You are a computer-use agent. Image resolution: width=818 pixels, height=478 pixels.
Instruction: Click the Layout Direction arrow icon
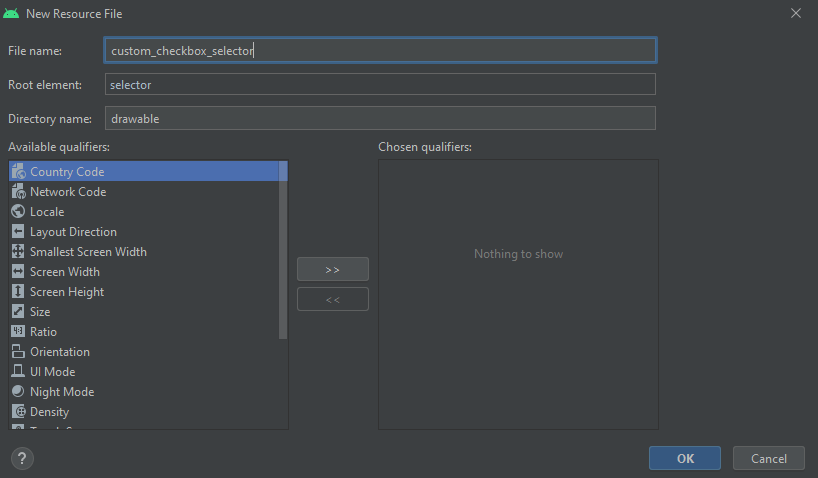point(18,231)
